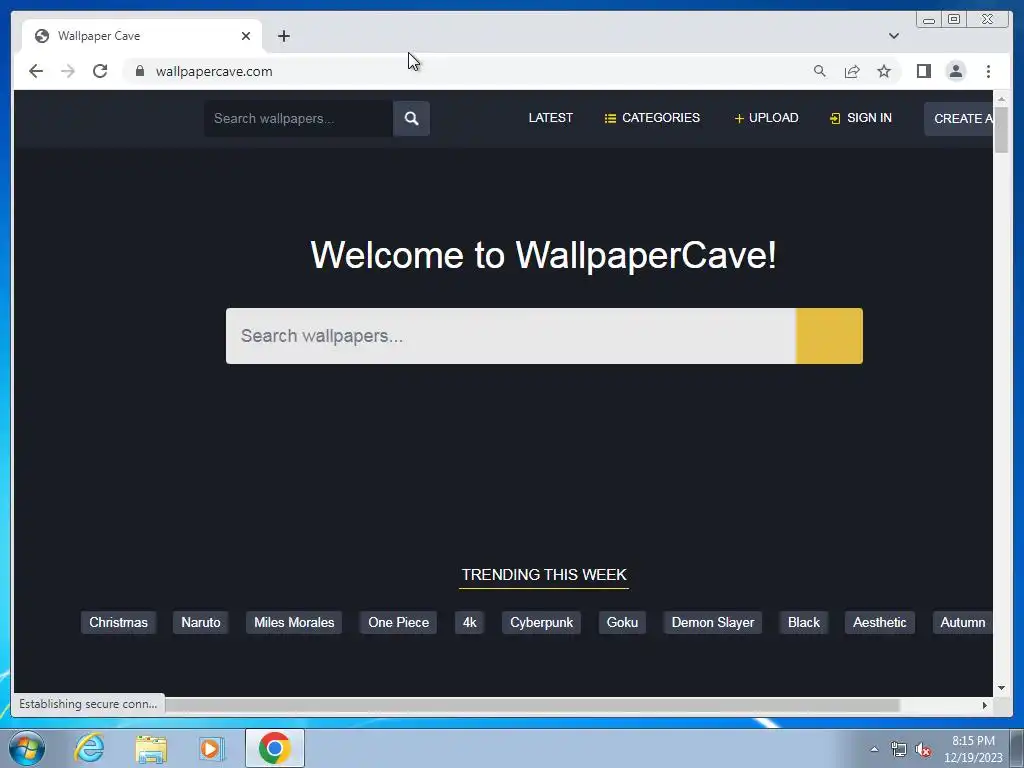Open Windows Explorer folder in taskbar

[x=151, y=748]
